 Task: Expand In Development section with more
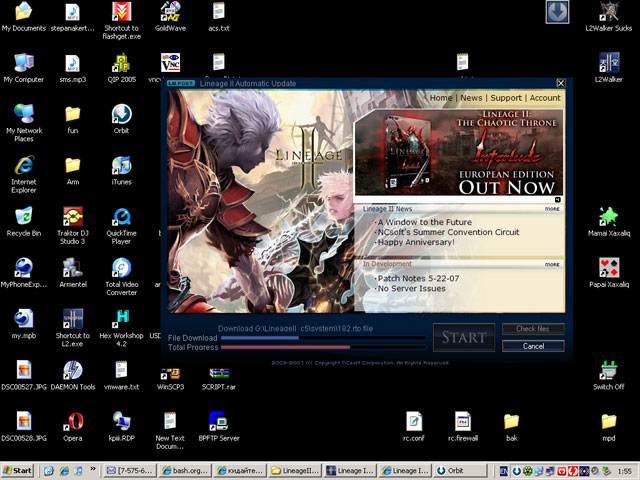pos(551,265)
